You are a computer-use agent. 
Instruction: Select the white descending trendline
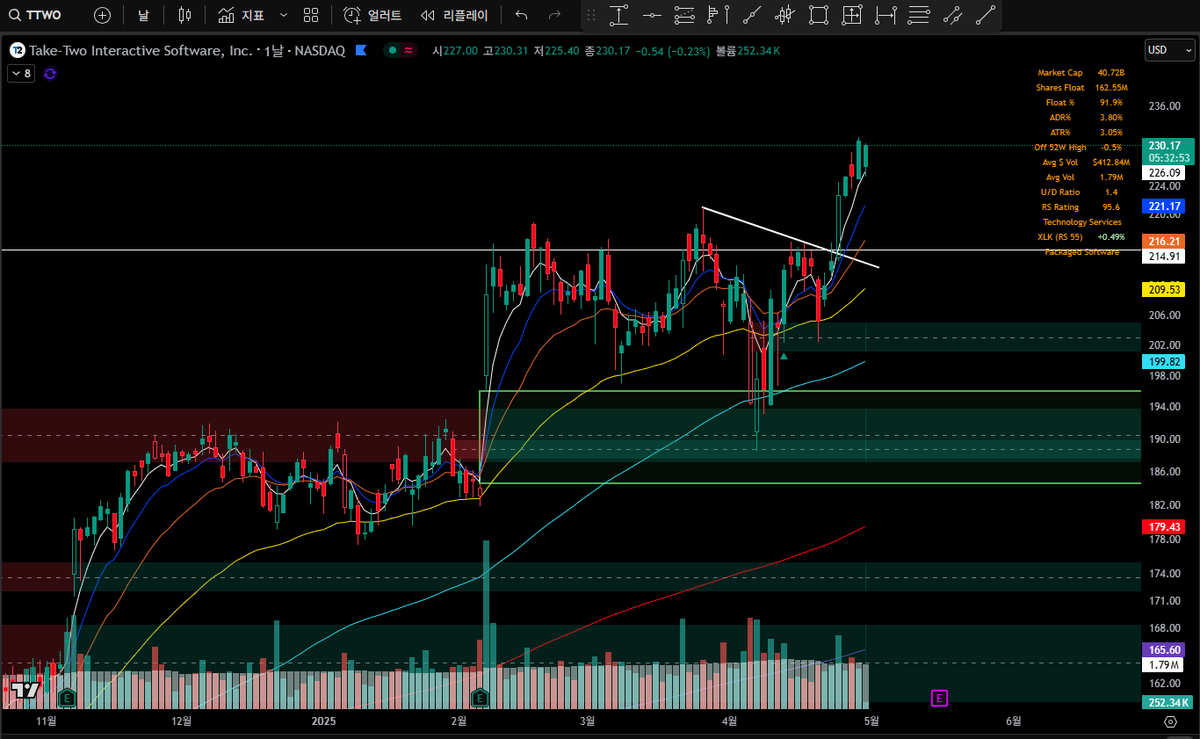[x=790, y=237]
